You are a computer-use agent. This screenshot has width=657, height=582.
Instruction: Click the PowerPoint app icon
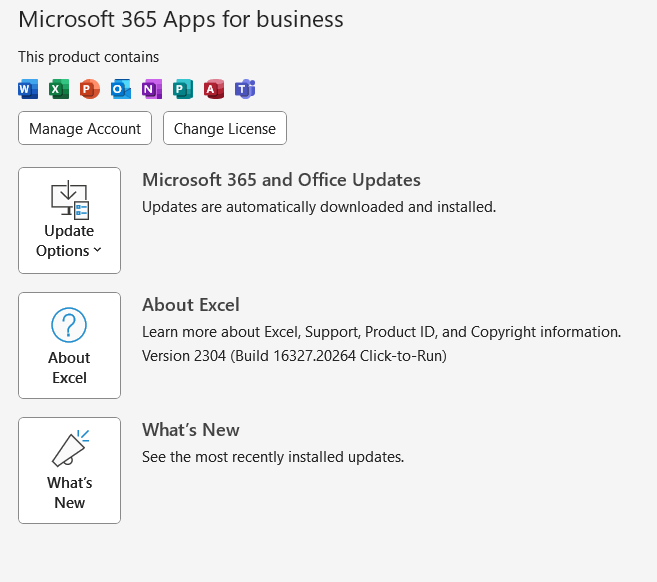click(x=90, y=89)
